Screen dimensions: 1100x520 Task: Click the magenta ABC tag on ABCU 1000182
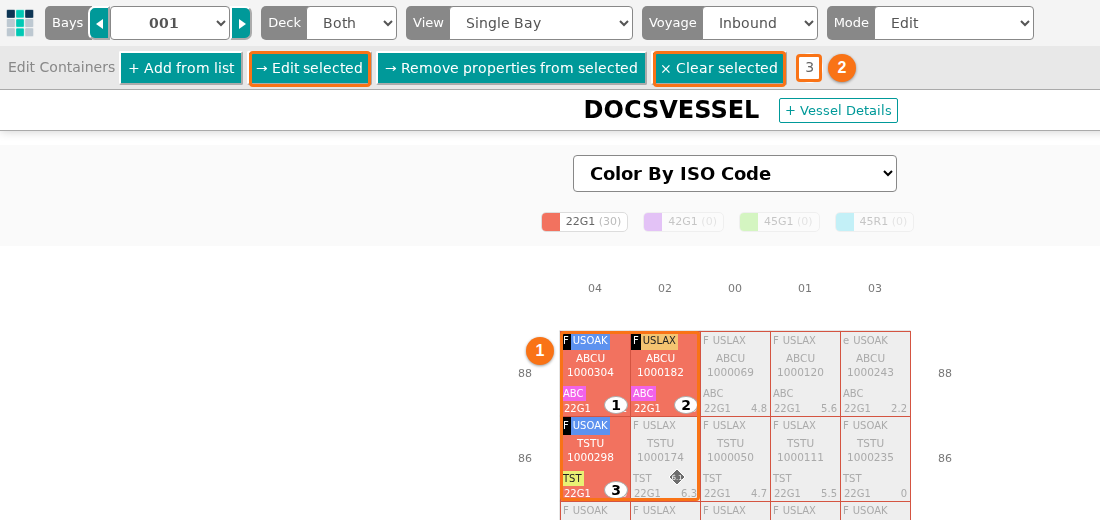643,394
